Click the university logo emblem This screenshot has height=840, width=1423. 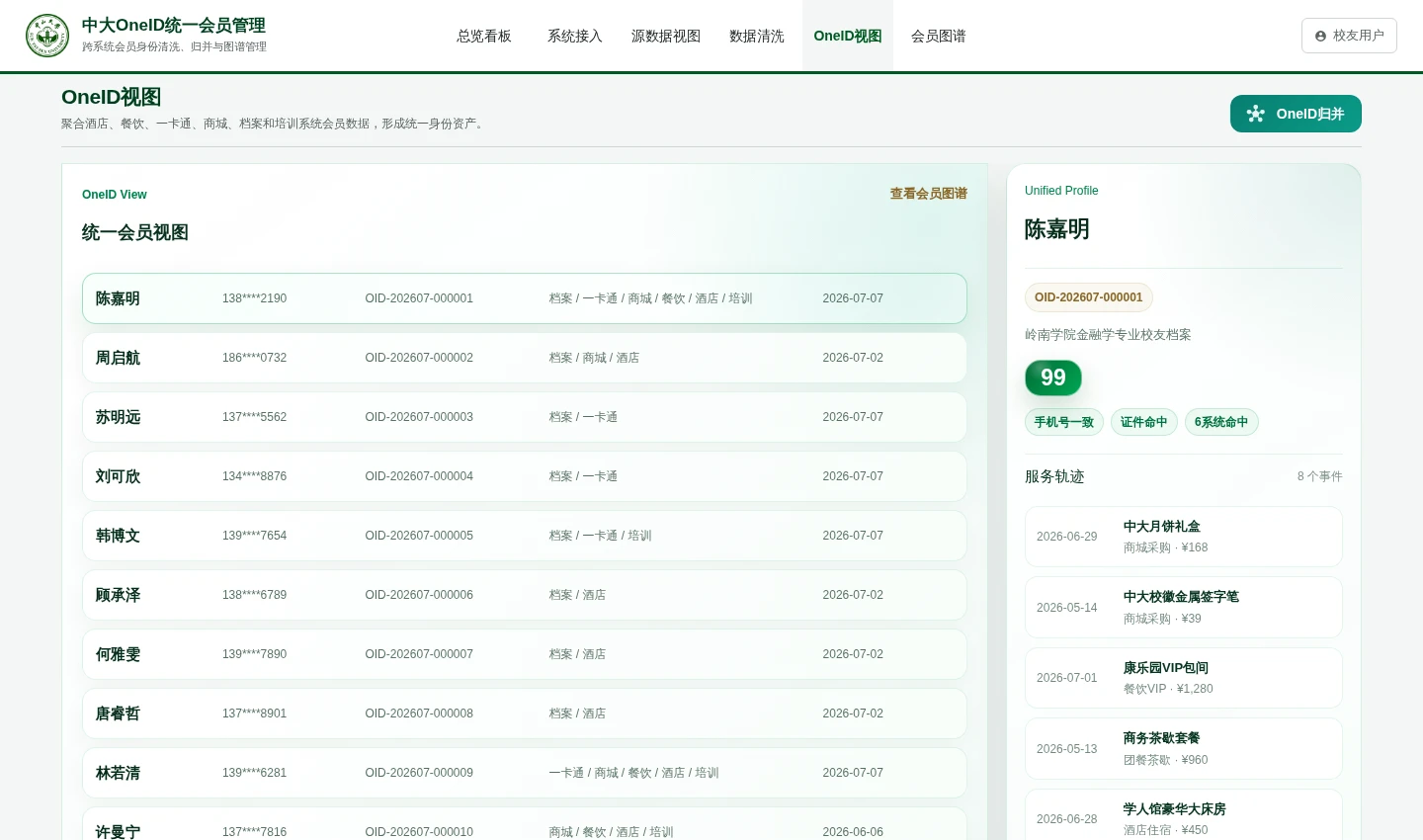(47, 36)
